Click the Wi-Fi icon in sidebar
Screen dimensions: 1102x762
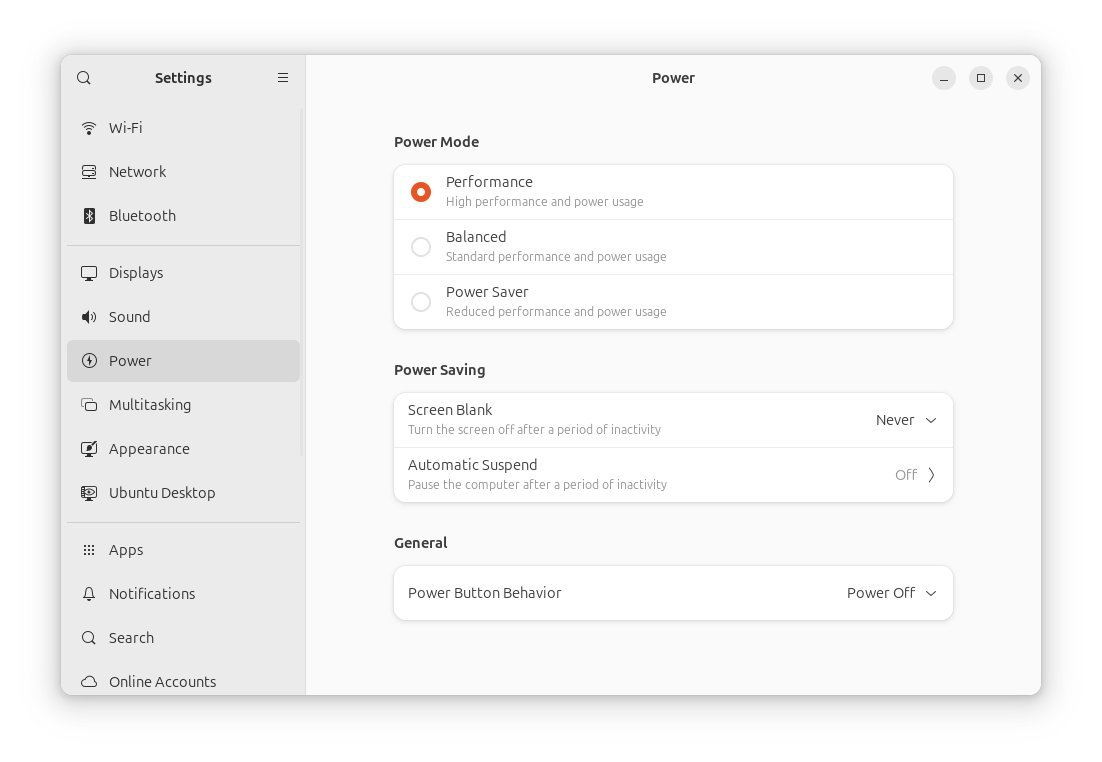89,128
